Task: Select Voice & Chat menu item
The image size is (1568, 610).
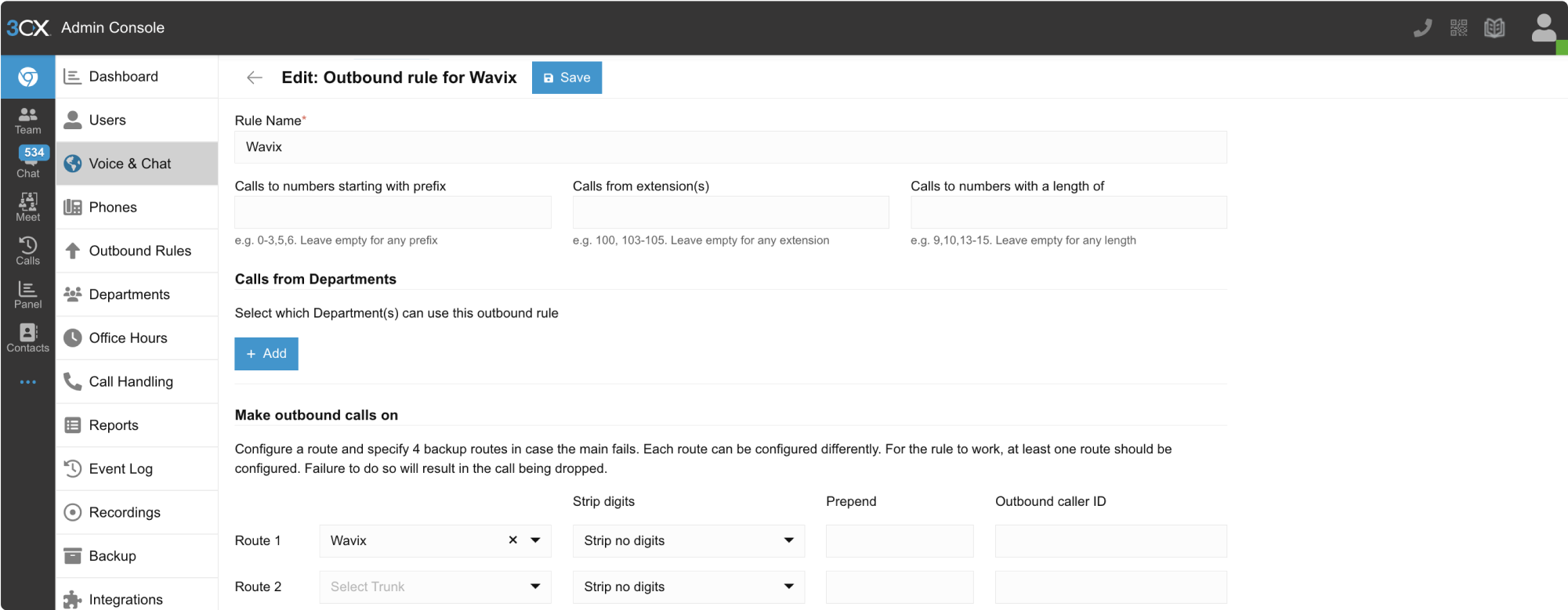Action: tap(136, 164)
